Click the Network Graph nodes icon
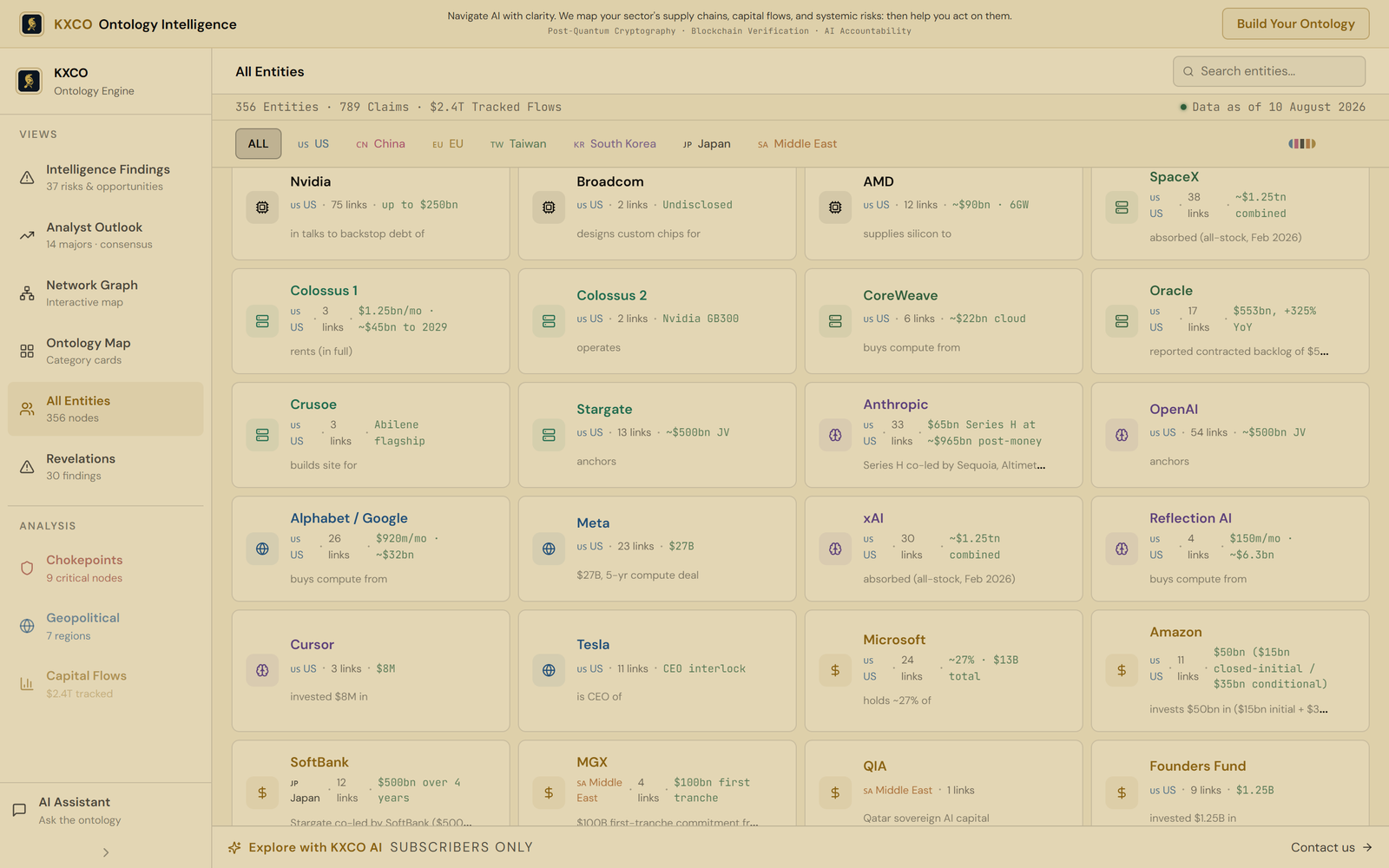Screen dimensions: 1389x868 point(27,293)
